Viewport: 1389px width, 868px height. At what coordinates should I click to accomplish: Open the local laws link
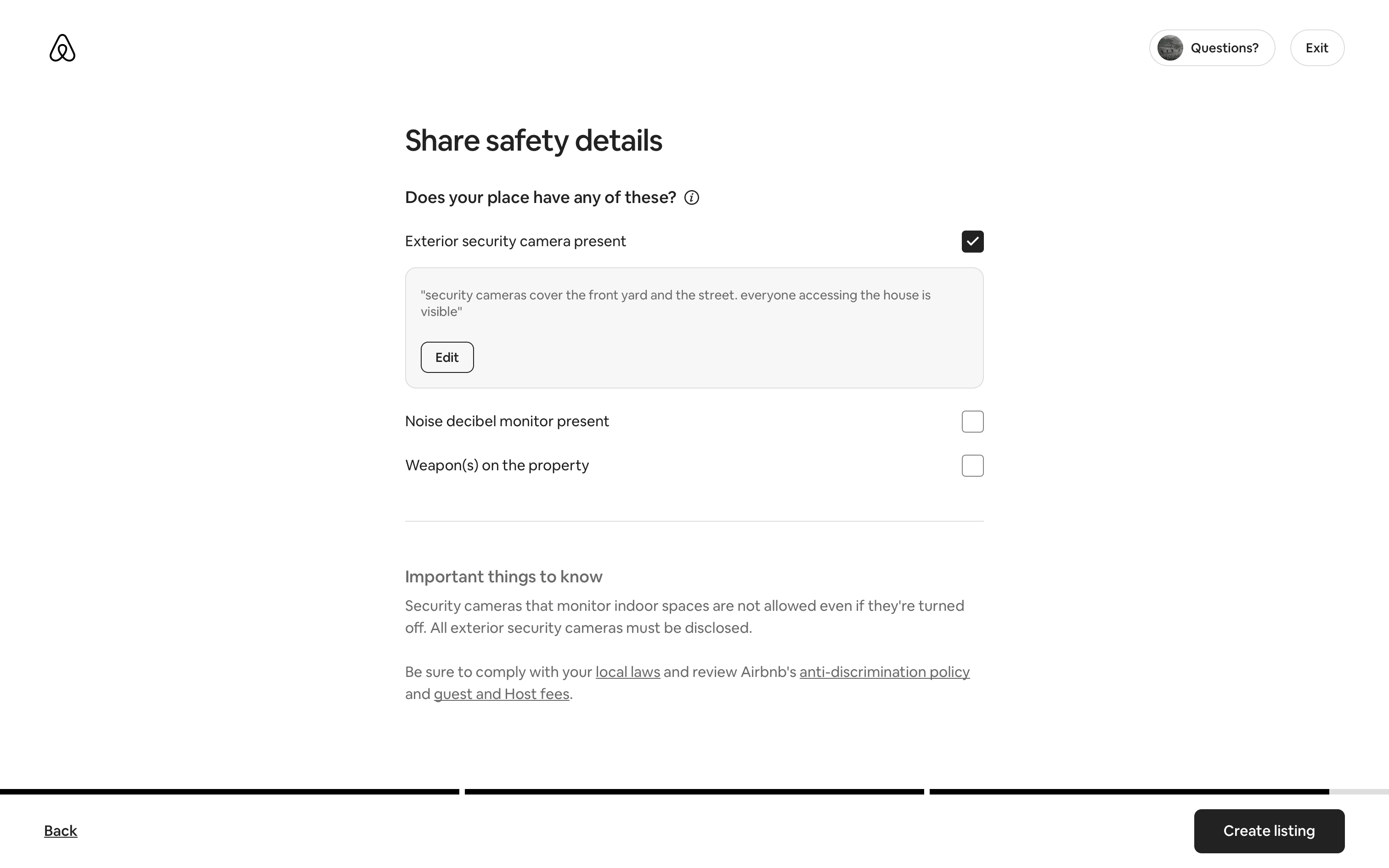[627, 671]
